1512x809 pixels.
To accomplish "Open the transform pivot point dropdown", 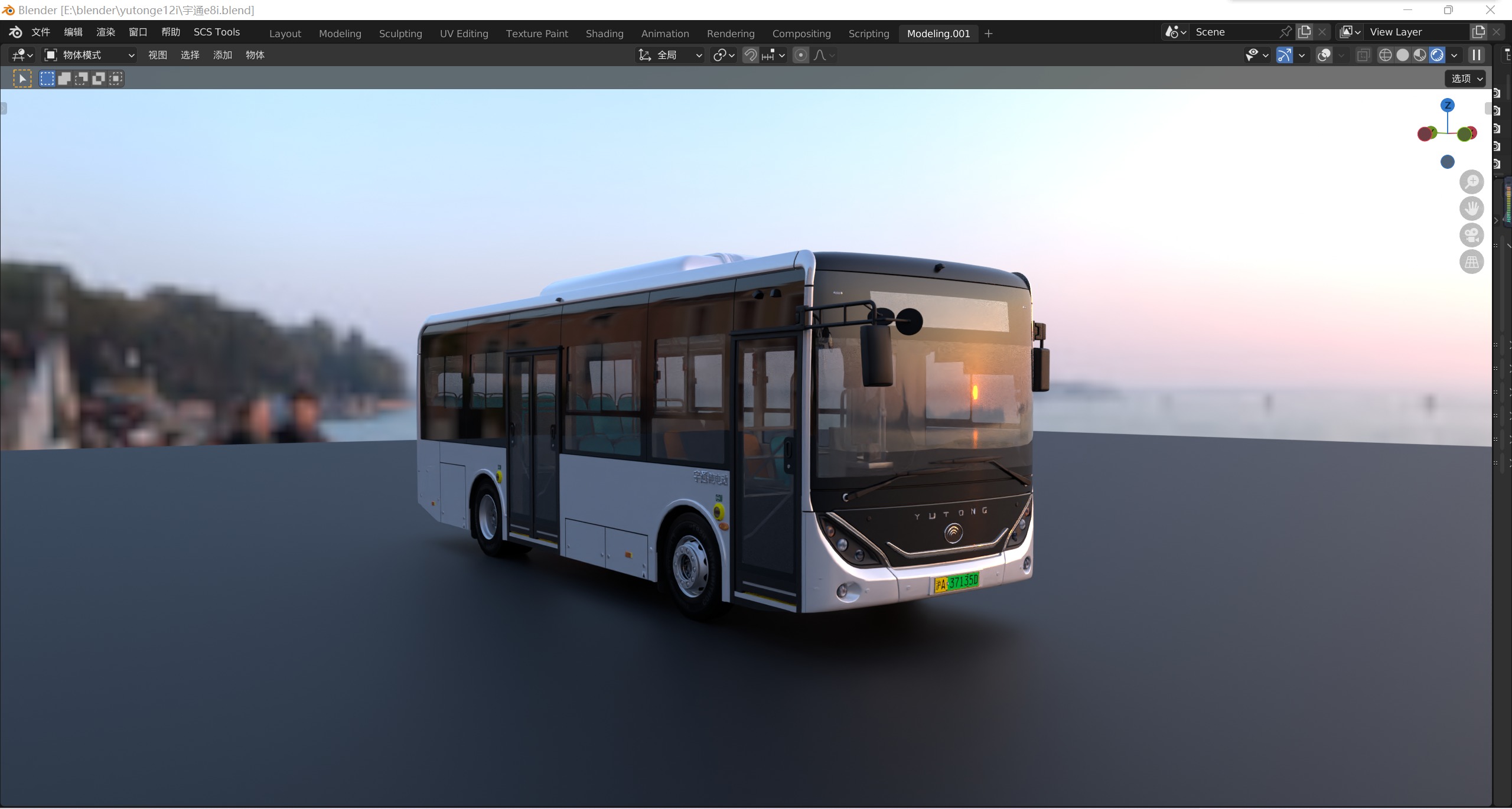I will [724, 55].
